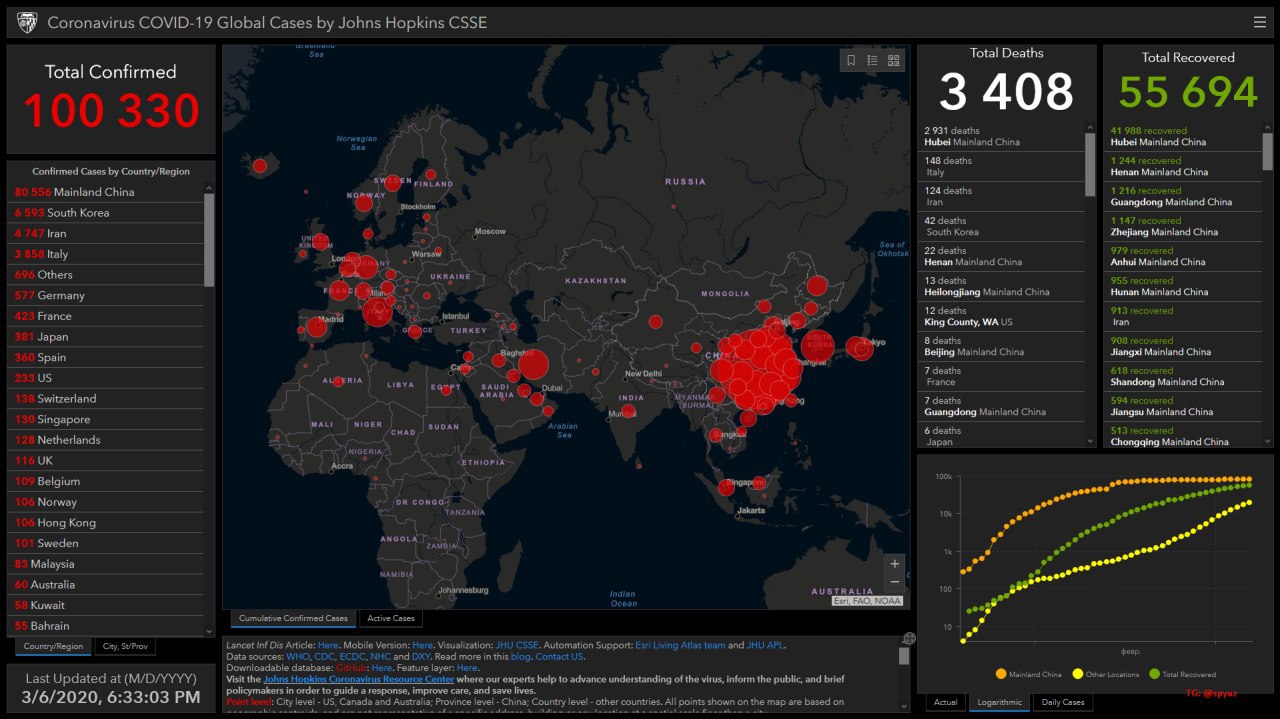
Task: Open the Contact US link
Action: point(559,656)
